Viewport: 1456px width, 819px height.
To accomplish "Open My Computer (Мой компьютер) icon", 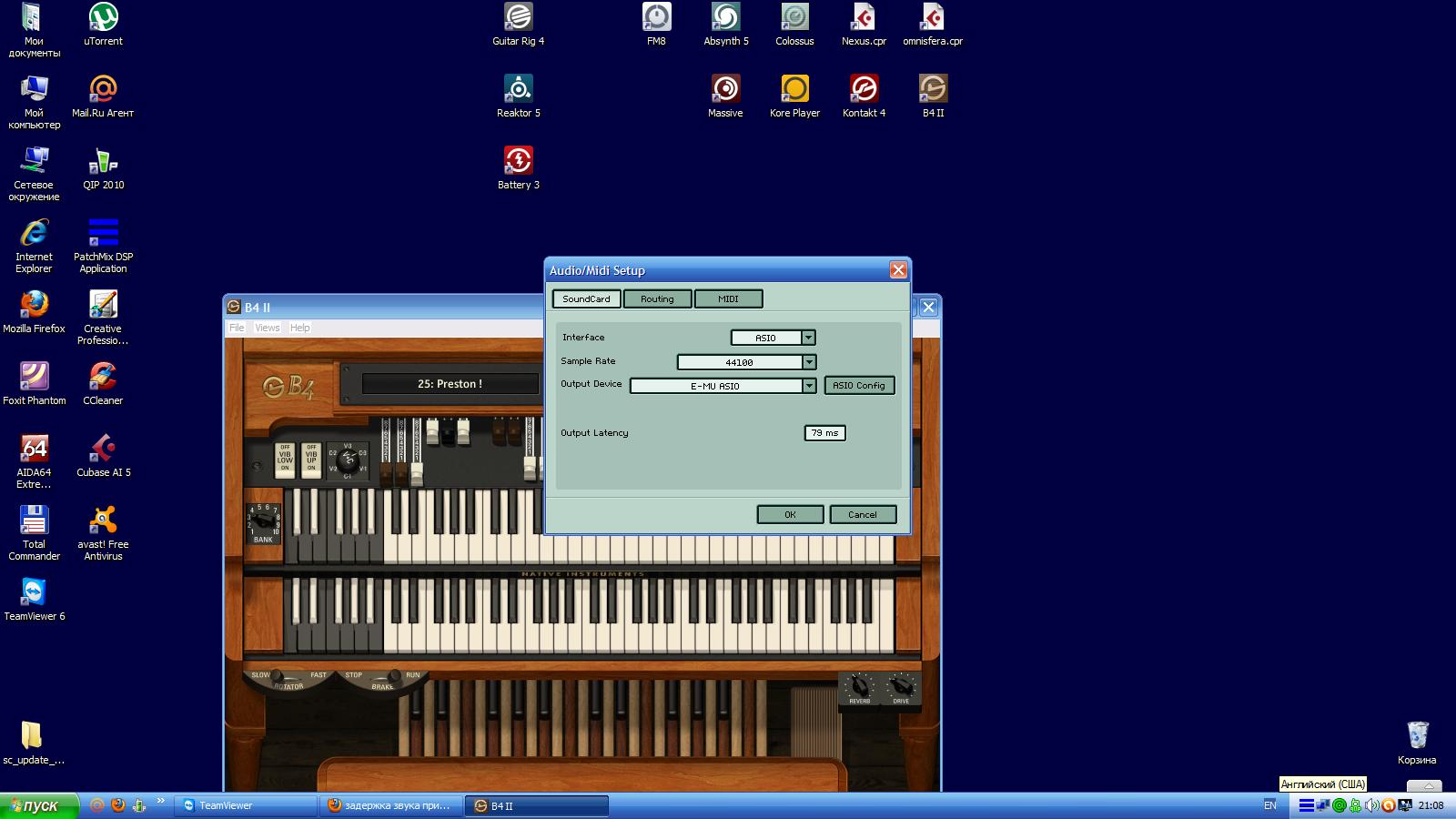I will pos(34,102).
